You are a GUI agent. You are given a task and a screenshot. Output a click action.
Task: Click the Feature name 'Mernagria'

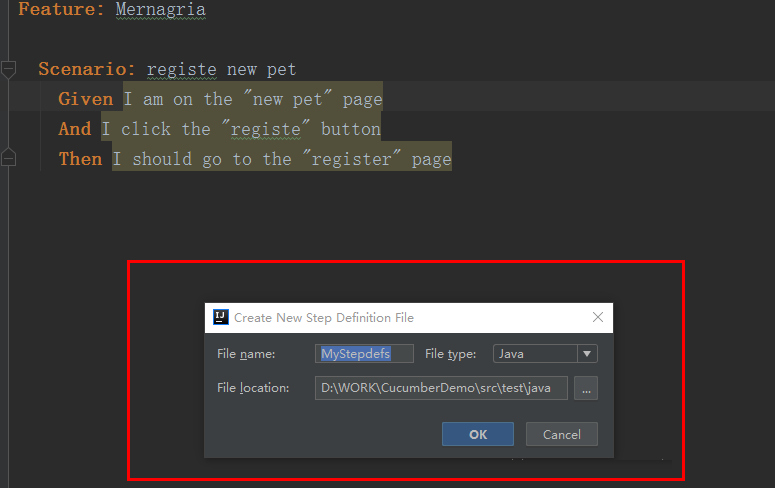pos(161,9)
